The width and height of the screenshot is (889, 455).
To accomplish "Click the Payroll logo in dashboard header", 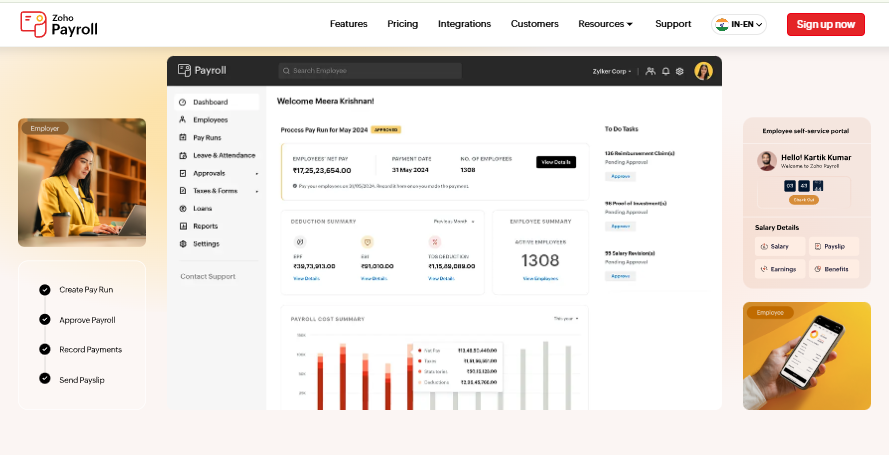I will click(202, 70).
